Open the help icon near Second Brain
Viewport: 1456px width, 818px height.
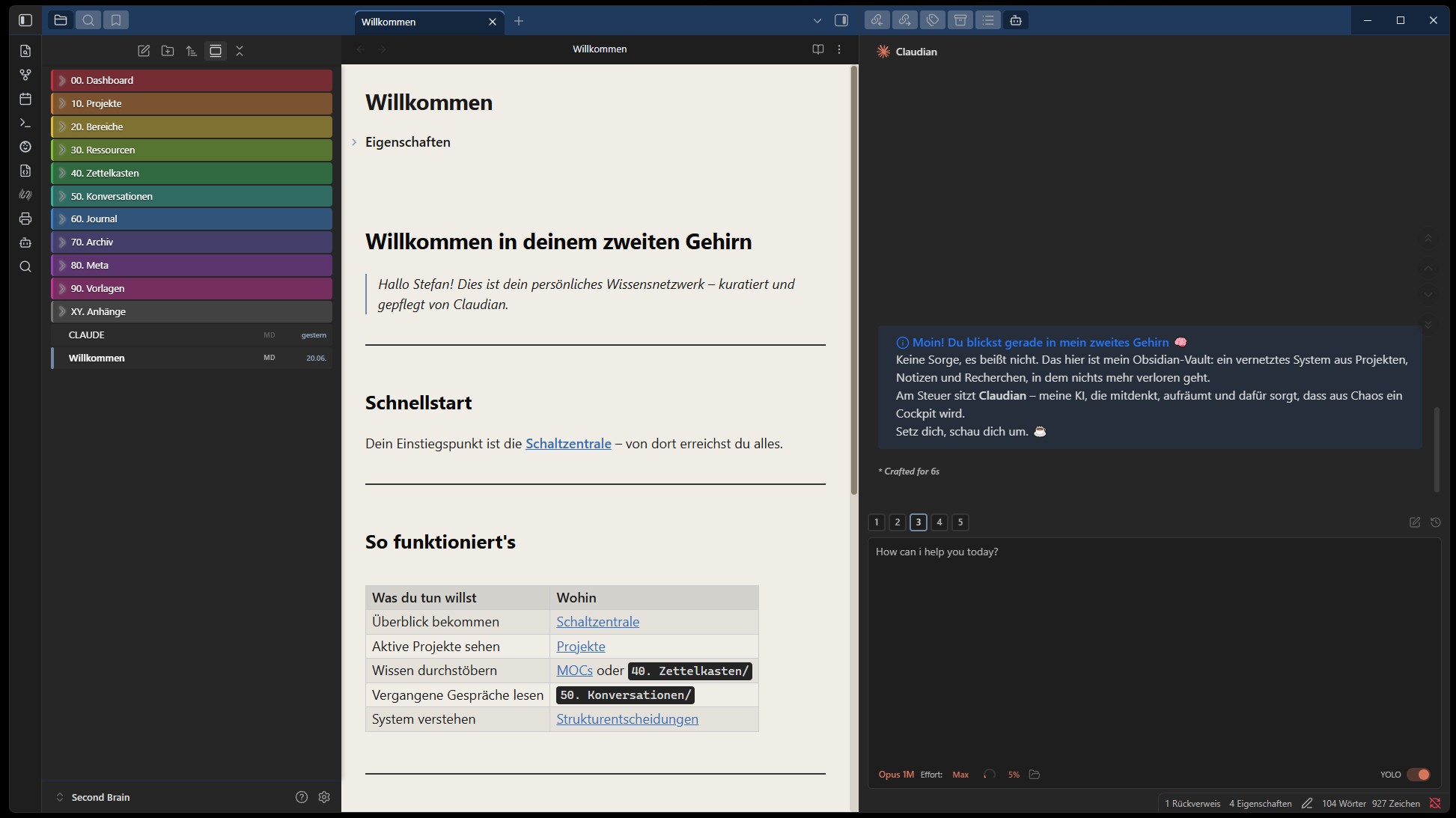pos(302,797)
